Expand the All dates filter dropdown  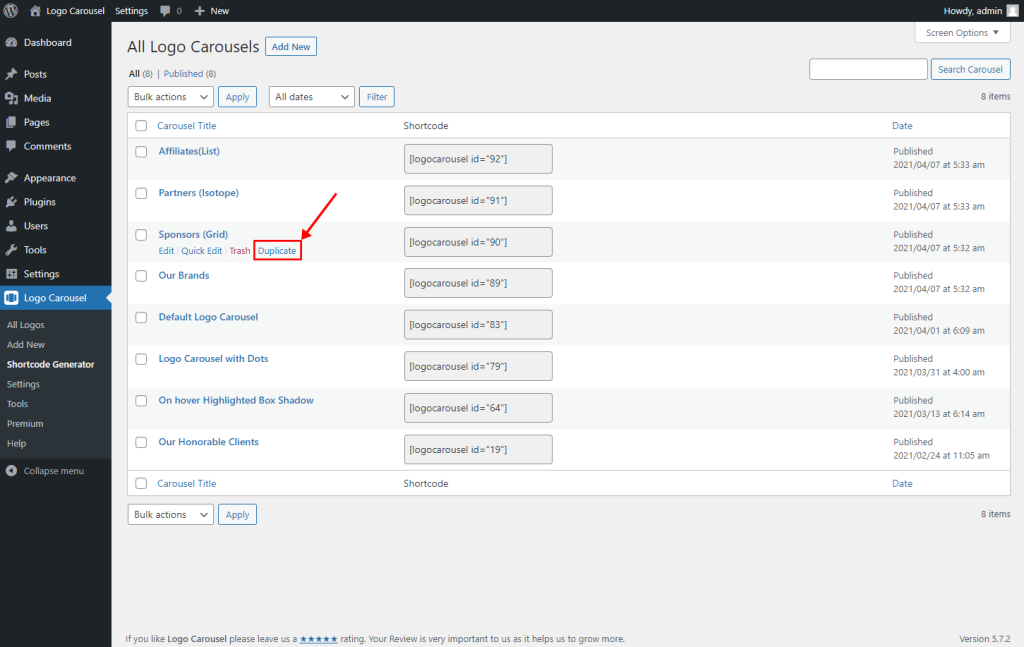click(x=310, y=96)
